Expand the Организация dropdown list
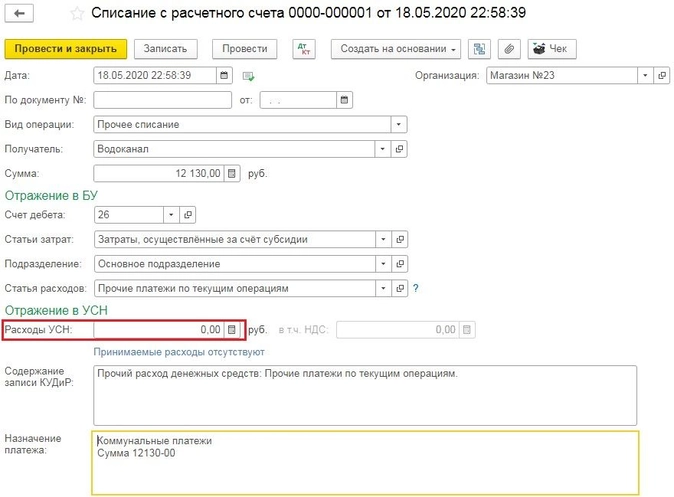This screenshot has height=497, width=674. pyautogui.click(x=645, y=76)
